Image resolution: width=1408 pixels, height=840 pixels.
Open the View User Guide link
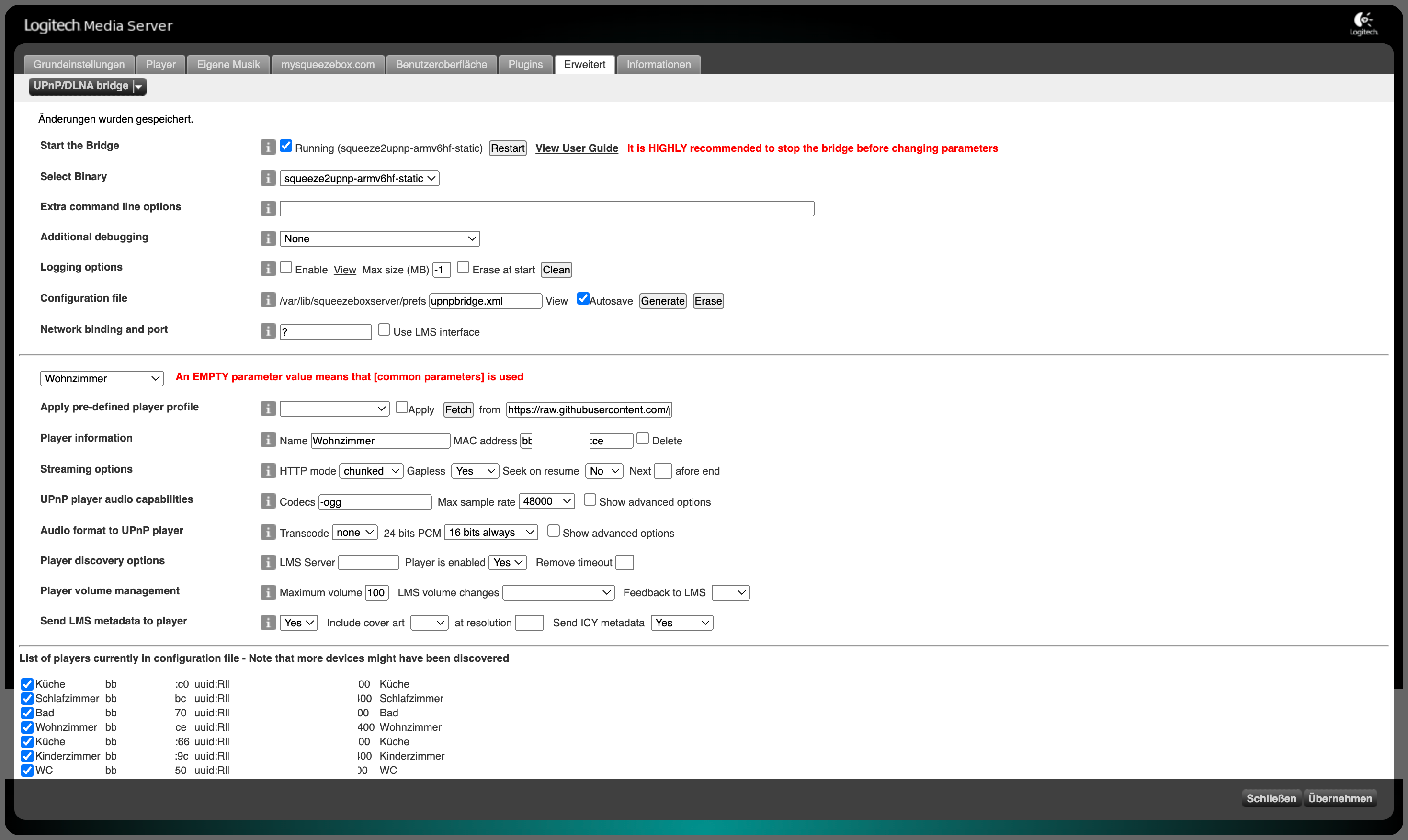pos(577,148)
